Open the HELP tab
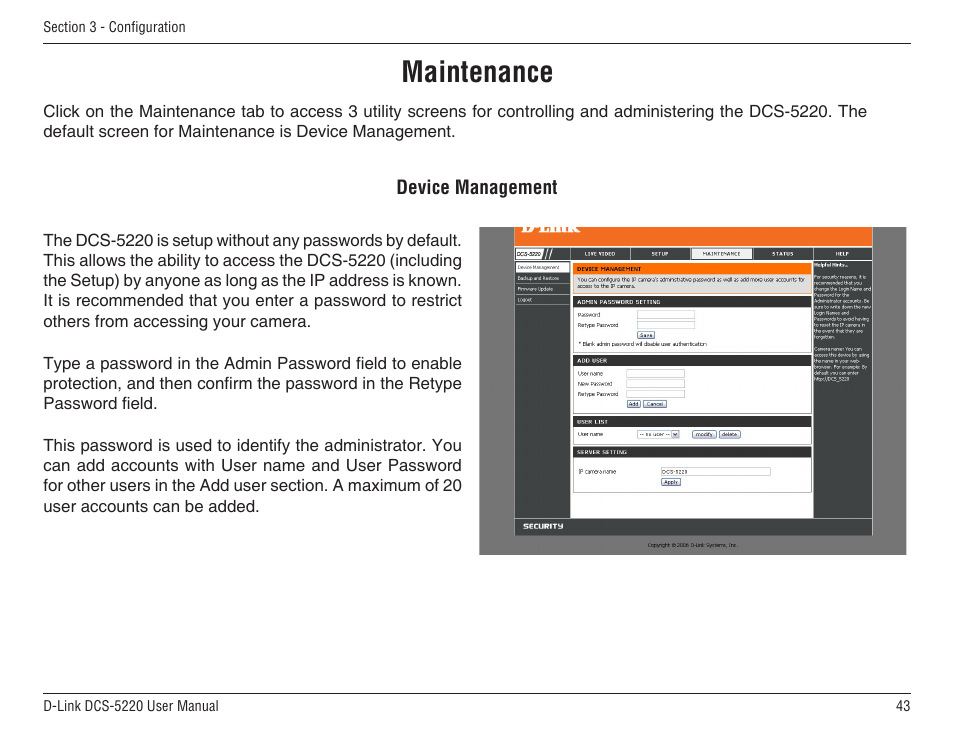 point(842,254)
